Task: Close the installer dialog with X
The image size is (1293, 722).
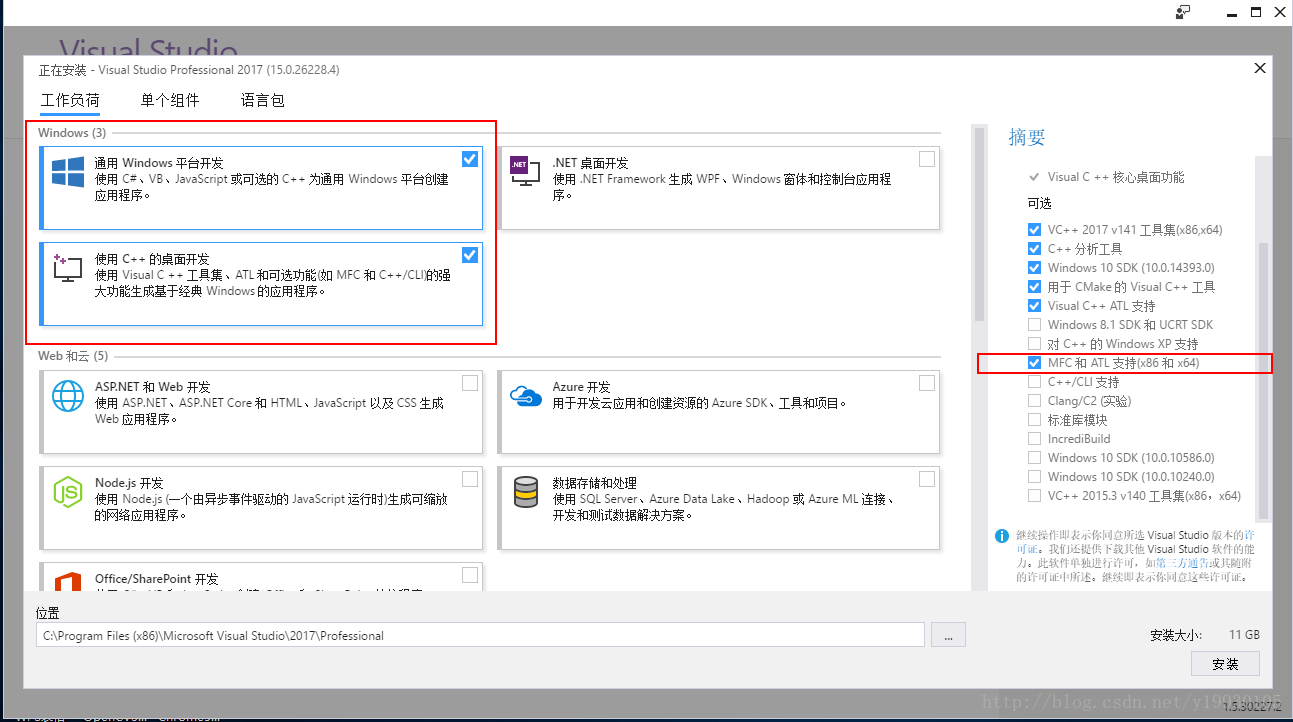Action: [1259, 68]
